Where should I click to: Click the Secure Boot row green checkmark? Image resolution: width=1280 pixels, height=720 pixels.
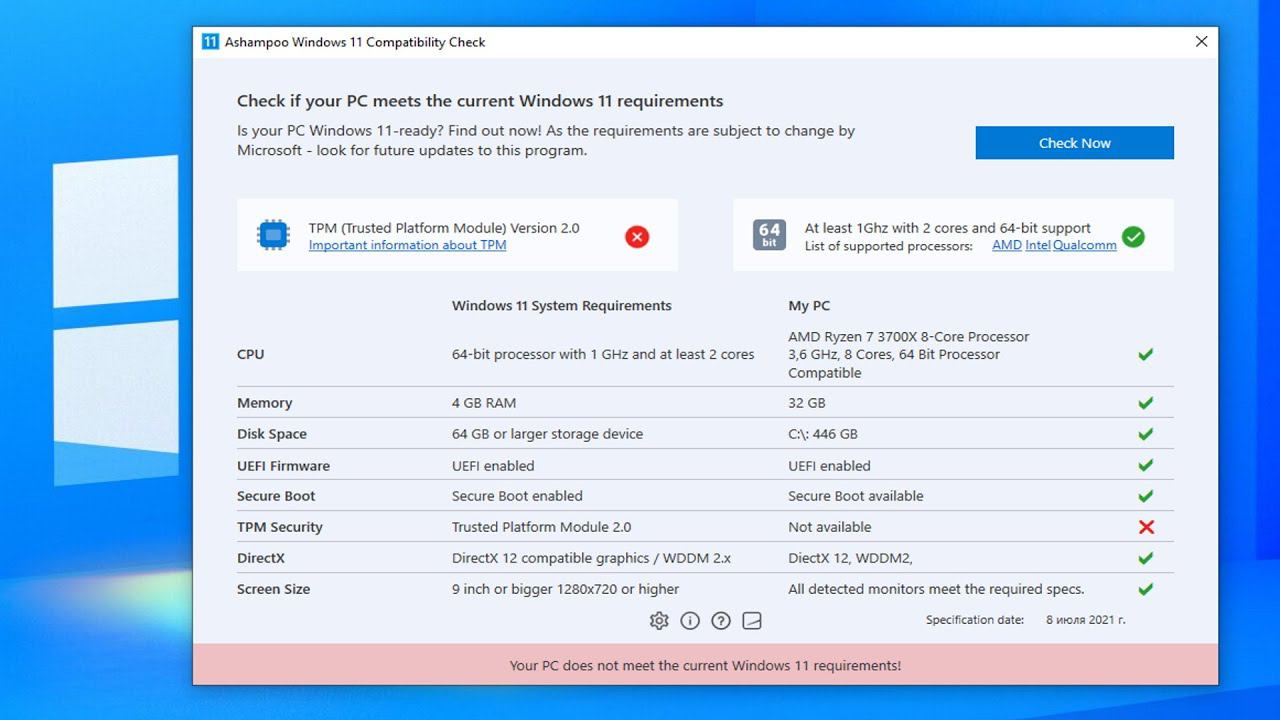(x=1146, y=496)
